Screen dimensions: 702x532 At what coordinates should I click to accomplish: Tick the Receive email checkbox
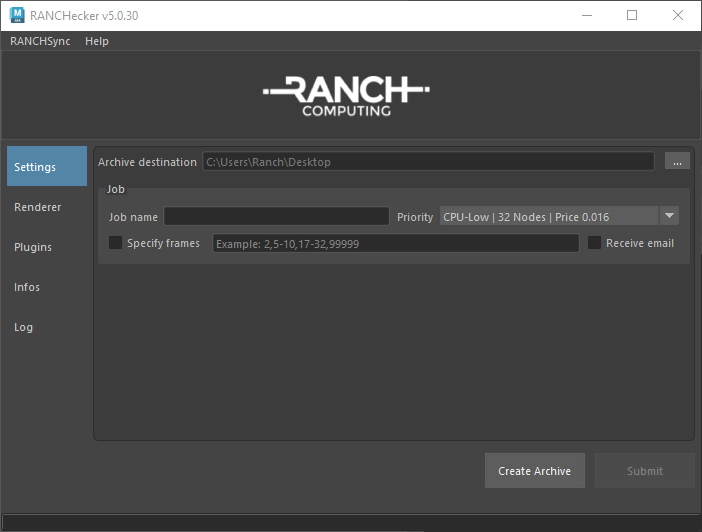[595, 243]
